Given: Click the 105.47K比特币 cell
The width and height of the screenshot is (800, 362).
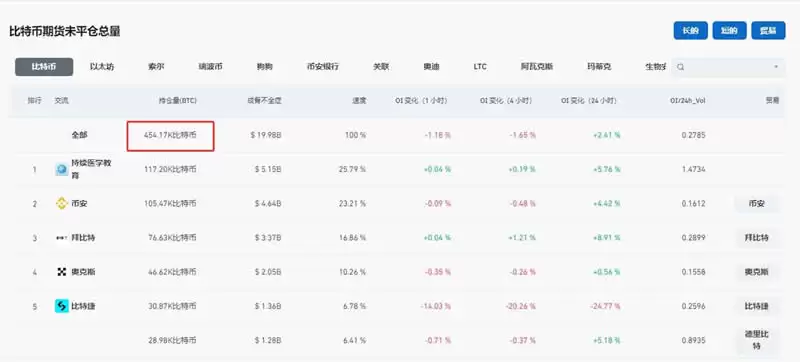Looking at the screenshot, I should click(x=170, y=203).
